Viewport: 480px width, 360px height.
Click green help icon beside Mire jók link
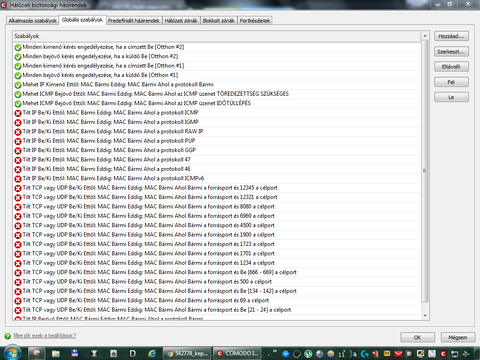point(7,336)
